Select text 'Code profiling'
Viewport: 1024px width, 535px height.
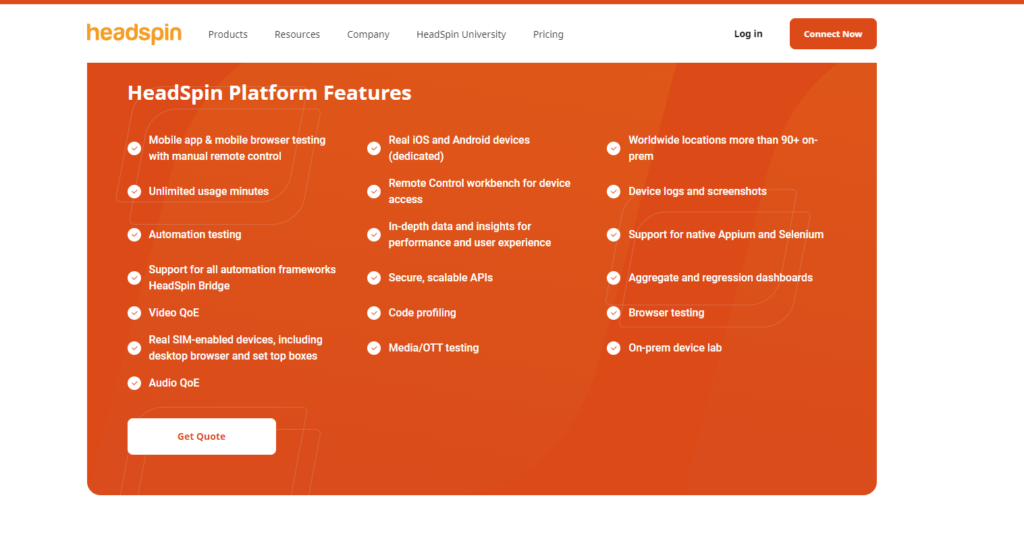(x=422, y=313)
